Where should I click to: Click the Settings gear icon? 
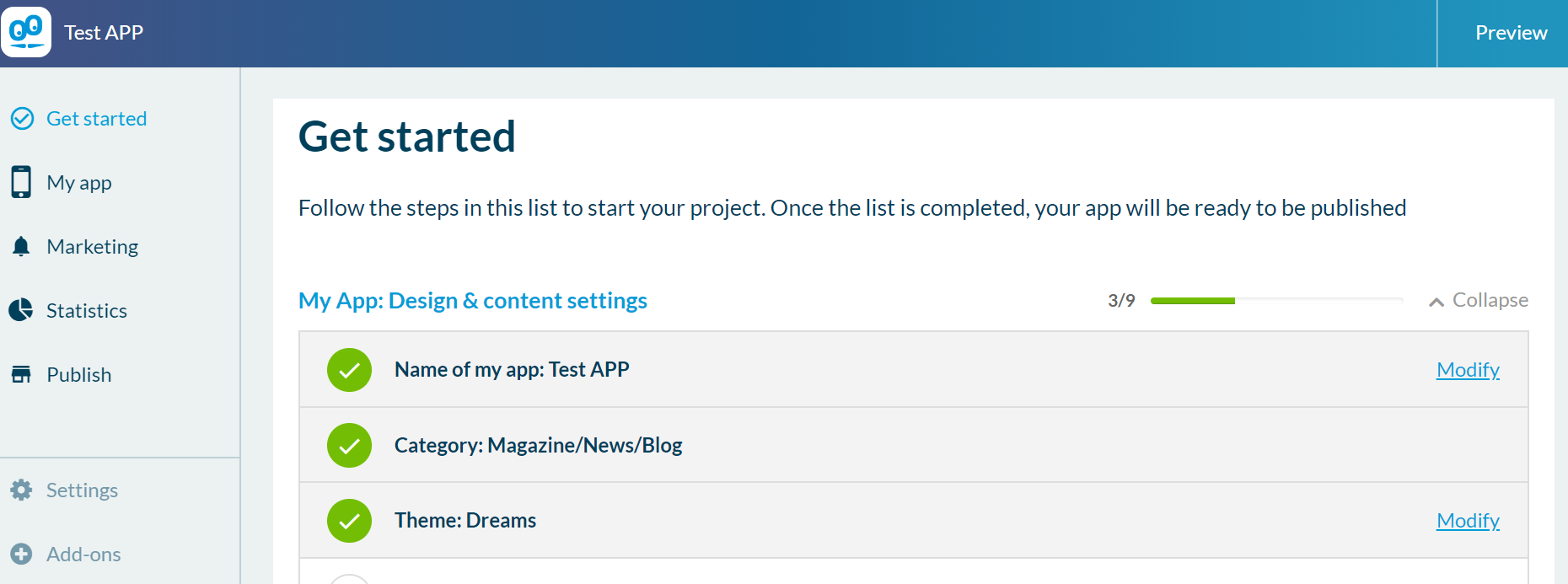[x=21, y=490]
